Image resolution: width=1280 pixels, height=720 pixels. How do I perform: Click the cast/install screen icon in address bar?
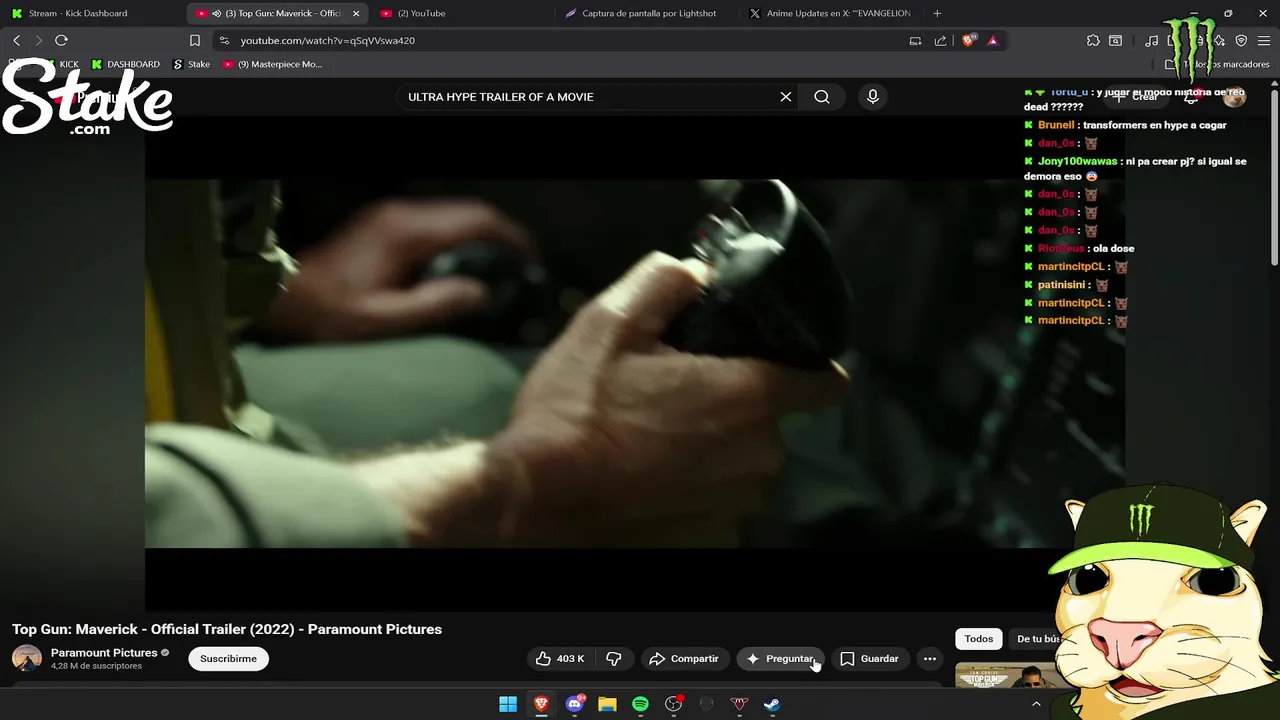(915, 41)
